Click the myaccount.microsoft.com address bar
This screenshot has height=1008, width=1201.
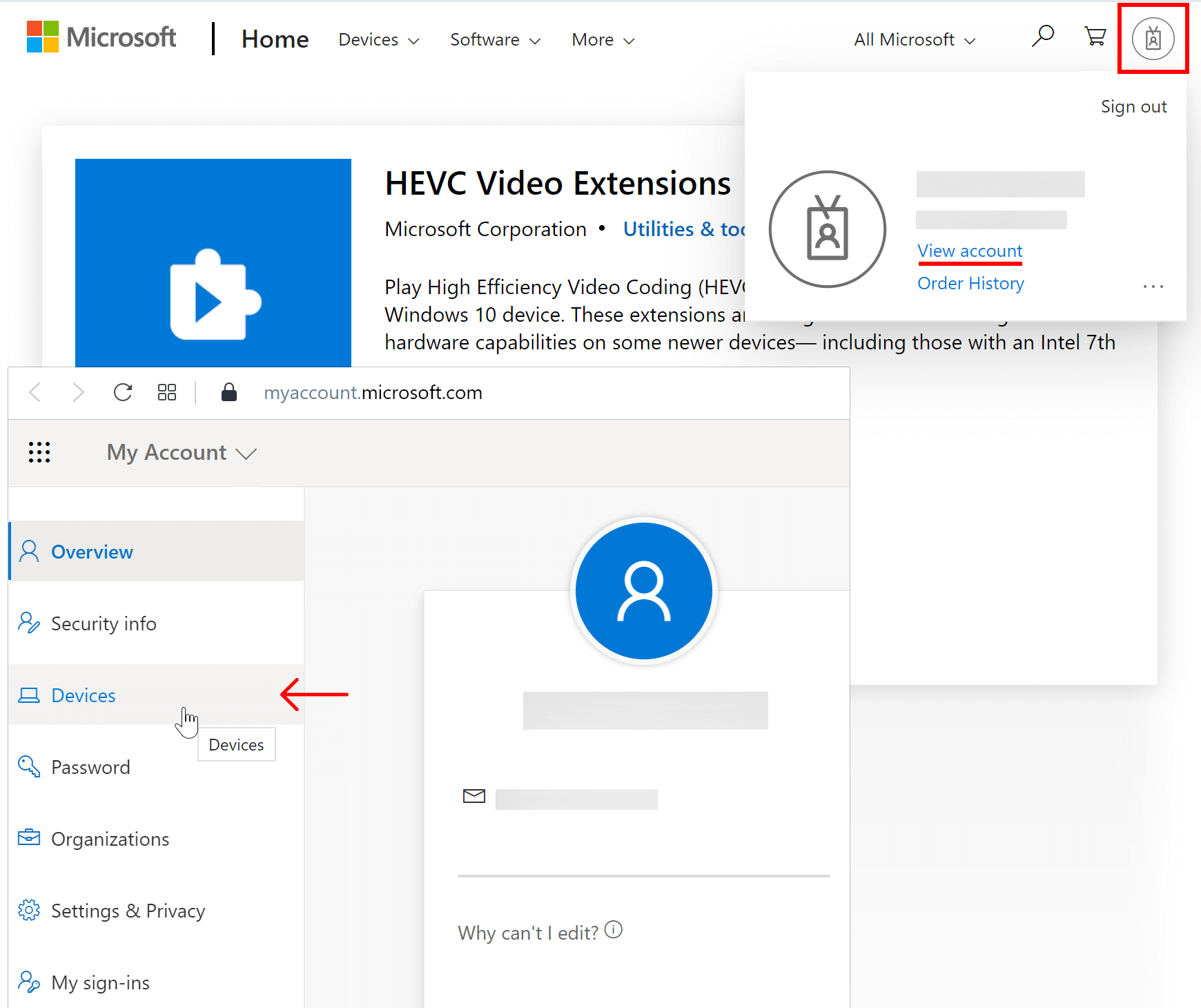373,392
